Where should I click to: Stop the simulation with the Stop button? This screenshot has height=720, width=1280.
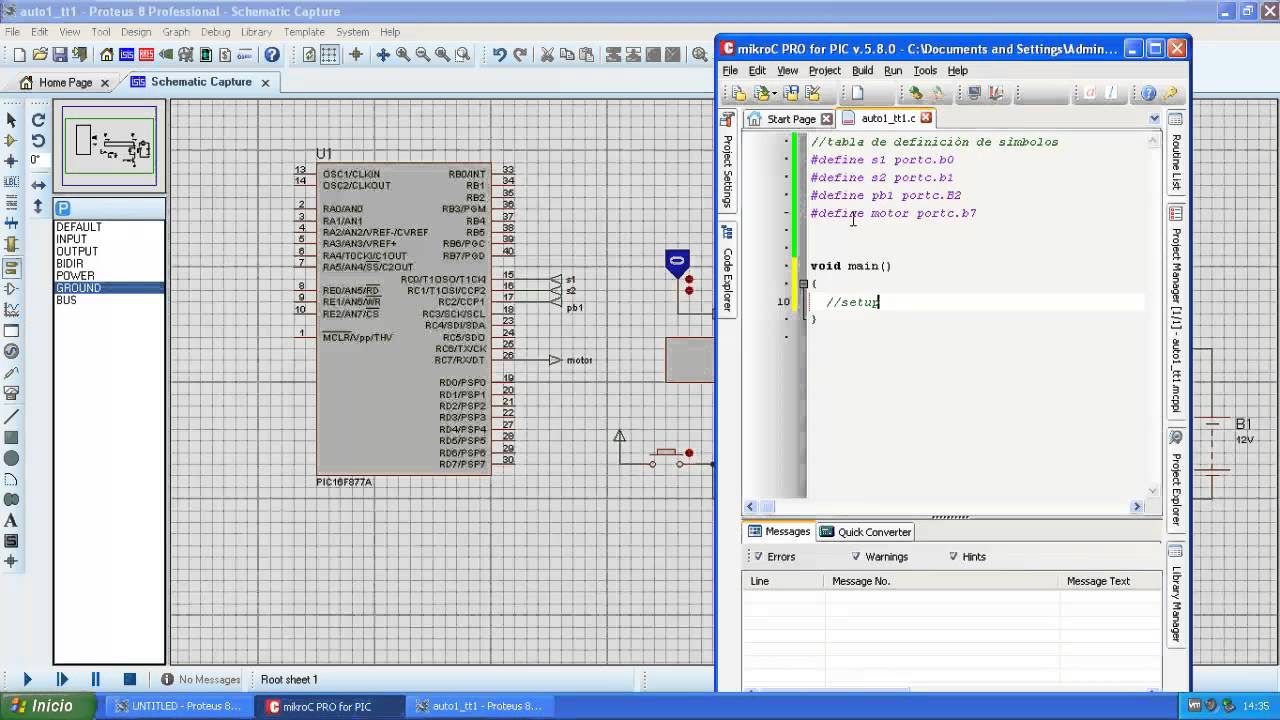[x=130, y=679]
